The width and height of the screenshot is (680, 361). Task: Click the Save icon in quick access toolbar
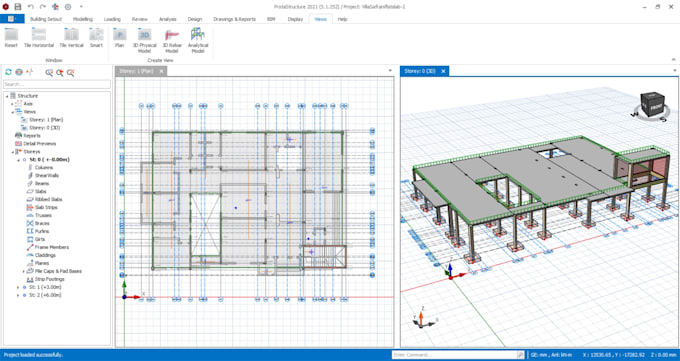click(18, 7)
